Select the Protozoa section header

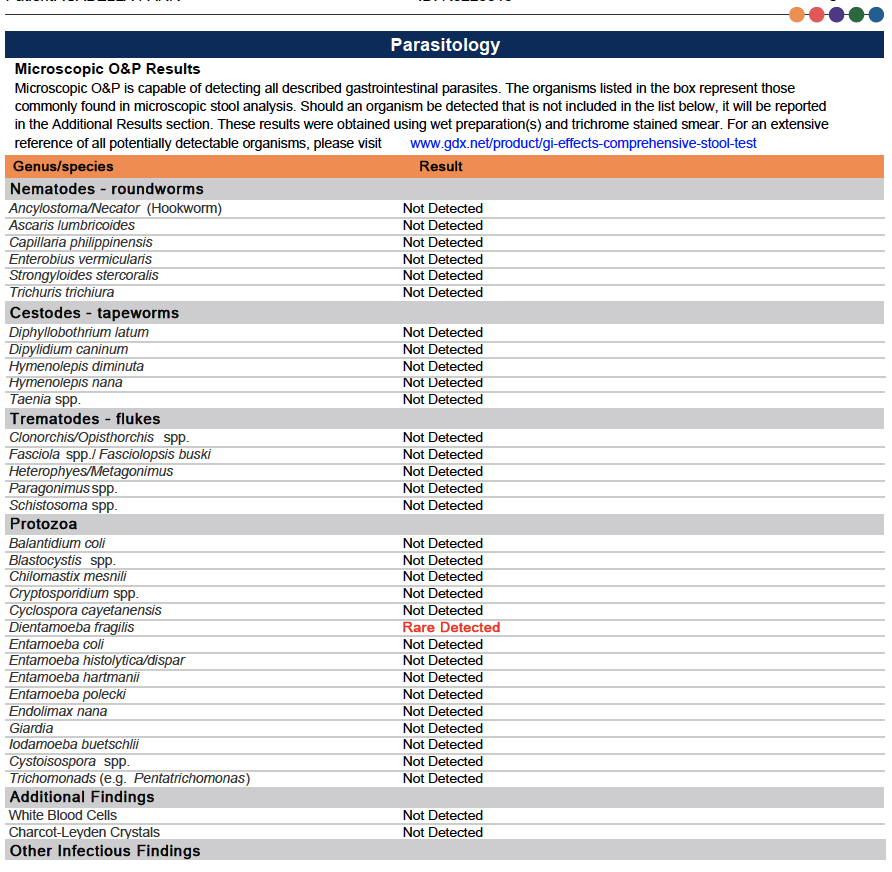44,524
